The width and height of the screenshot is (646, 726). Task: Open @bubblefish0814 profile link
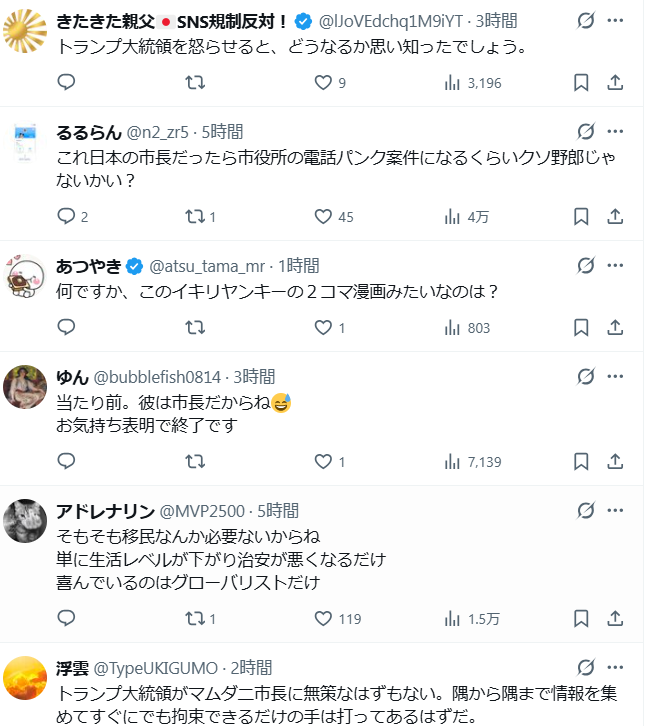157,376
